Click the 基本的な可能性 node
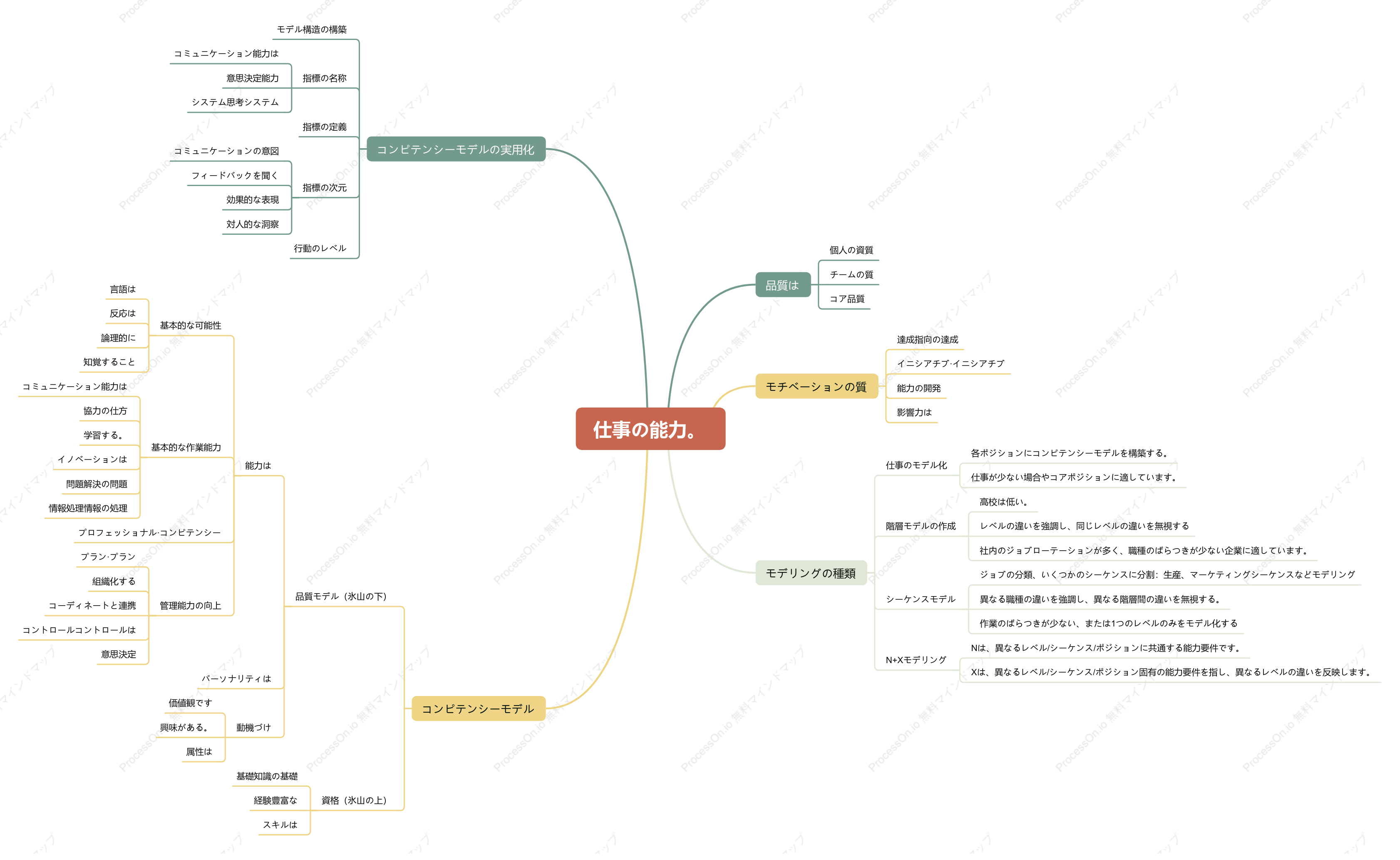This screenshot has height=860, width=1400. (x=191, y=326)
